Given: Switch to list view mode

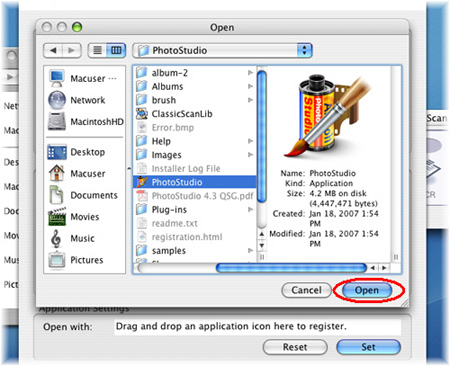Looking at the screenshot, I should [x=98, y=50].
